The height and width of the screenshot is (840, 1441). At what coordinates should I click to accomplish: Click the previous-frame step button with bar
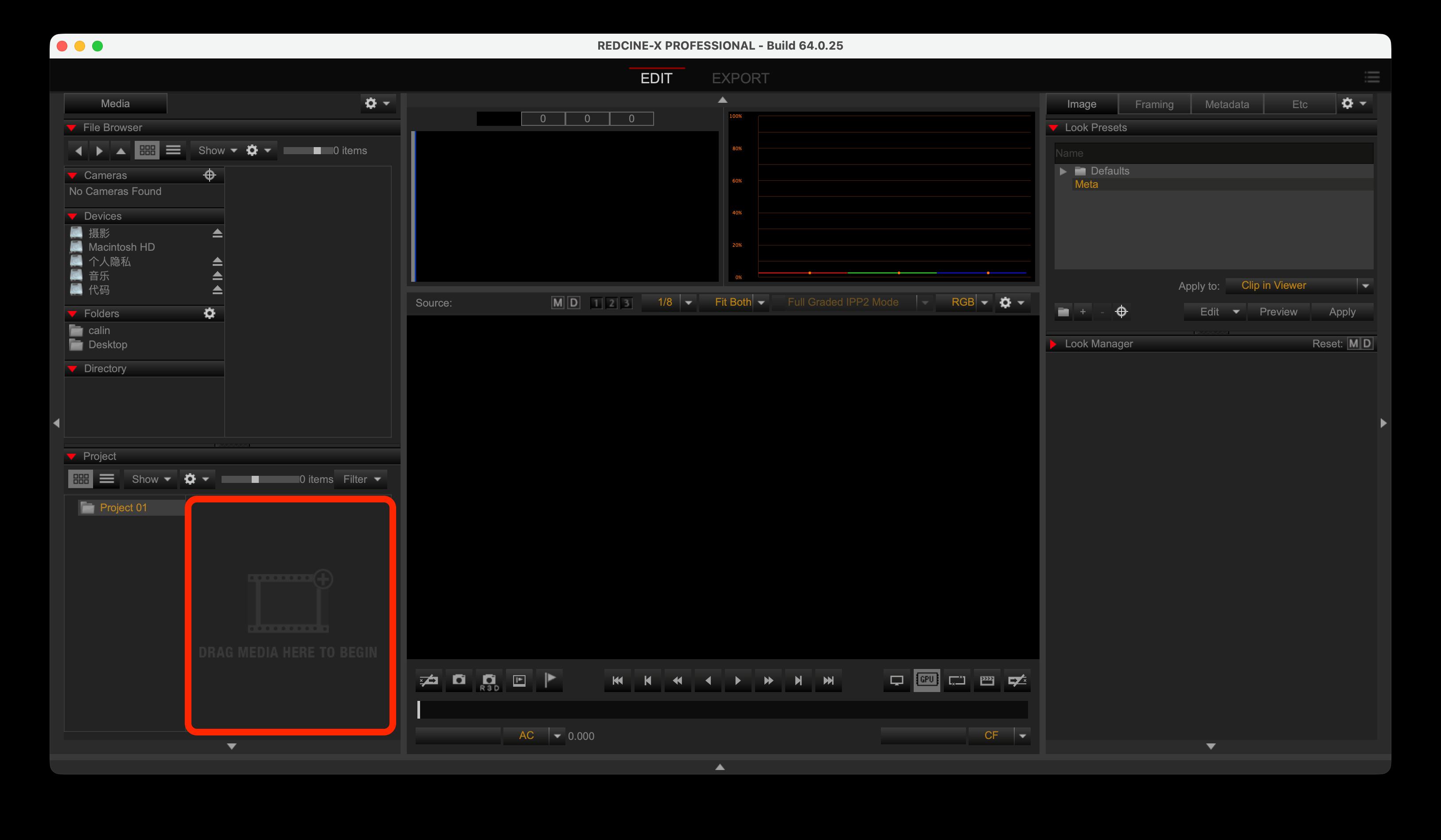648,680
